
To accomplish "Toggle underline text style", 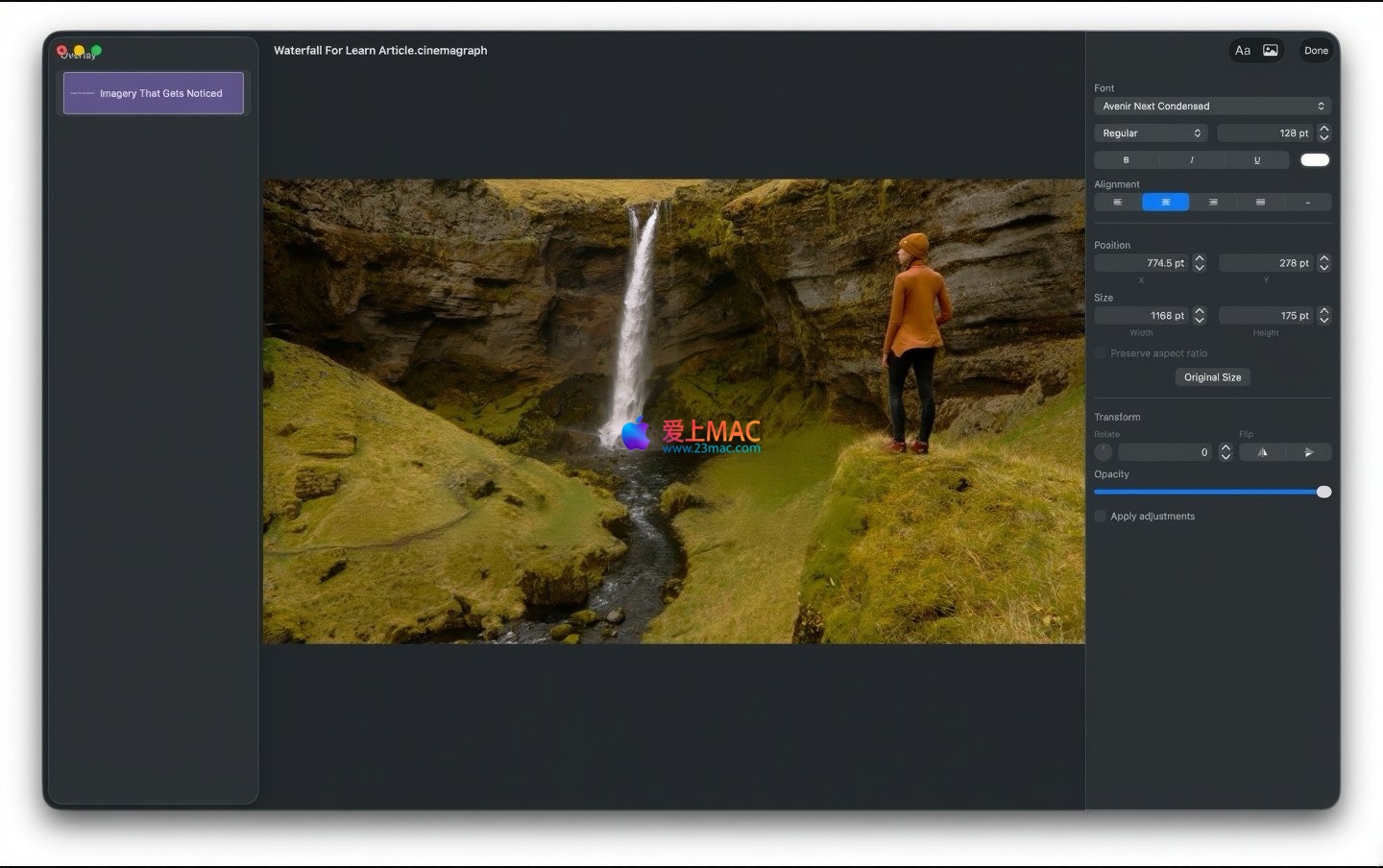I will pyautogui.click(x=1257, y=160).
